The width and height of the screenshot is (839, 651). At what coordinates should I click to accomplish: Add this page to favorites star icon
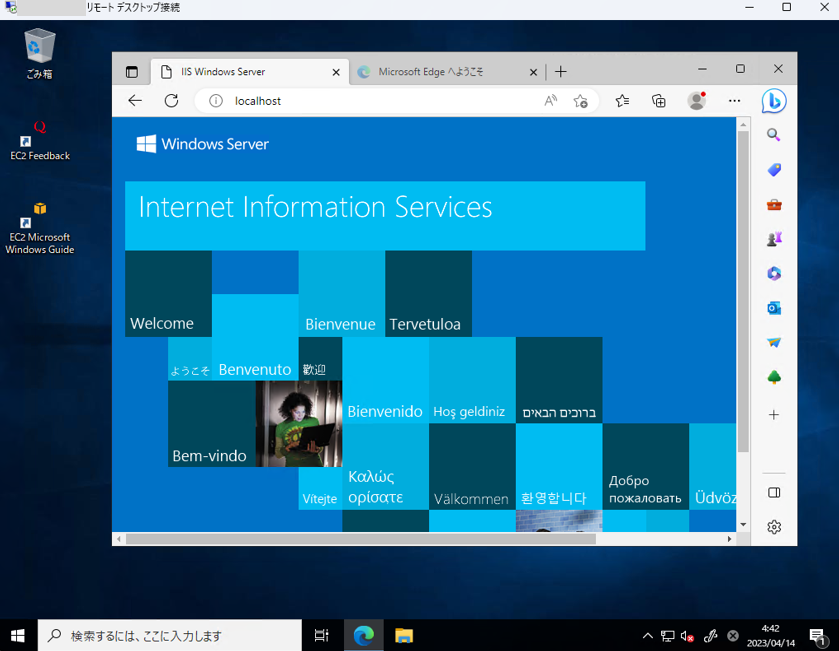tap(581, 101)
